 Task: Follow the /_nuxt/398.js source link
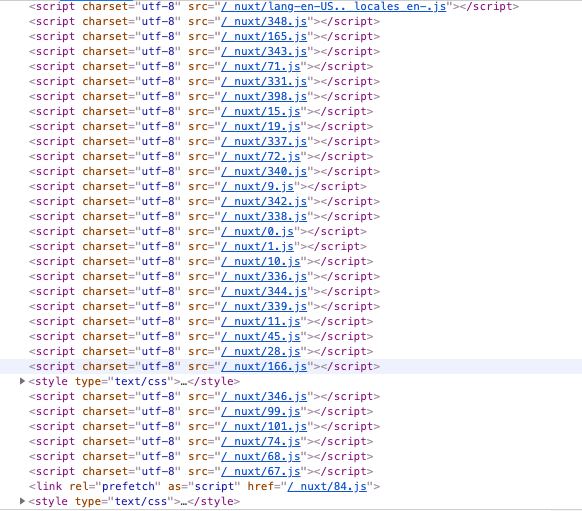click(264, 96)
